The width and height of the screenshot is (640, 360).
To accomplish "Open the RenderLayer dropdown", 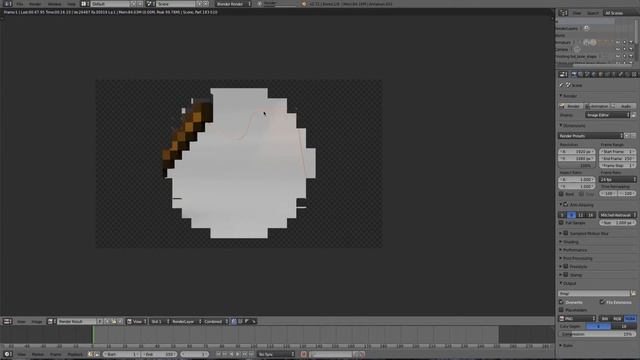I will (x=186, y=322).
